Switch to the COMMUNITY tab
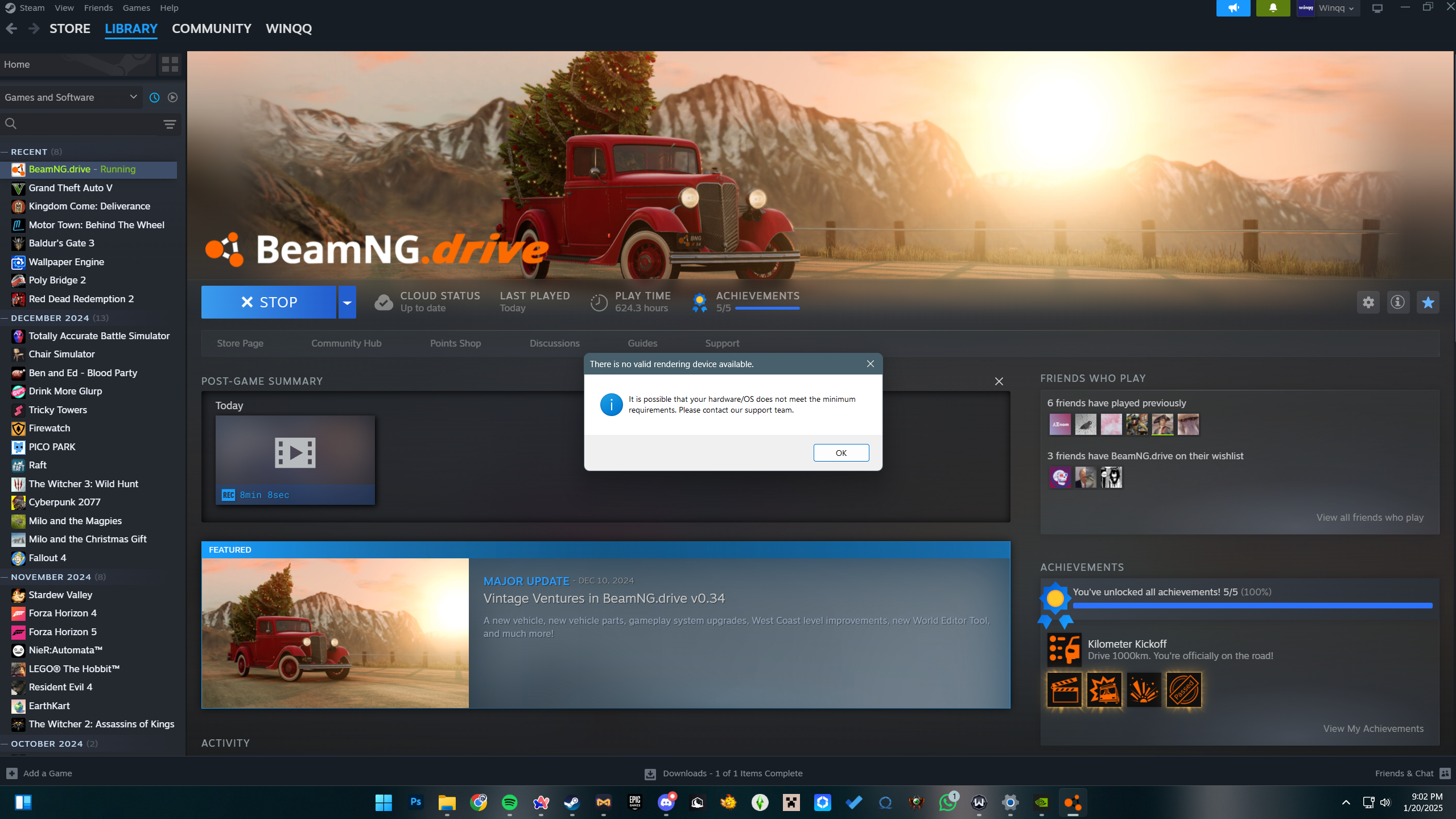This screenshot has width=1456, height=819. click(211, 28)
